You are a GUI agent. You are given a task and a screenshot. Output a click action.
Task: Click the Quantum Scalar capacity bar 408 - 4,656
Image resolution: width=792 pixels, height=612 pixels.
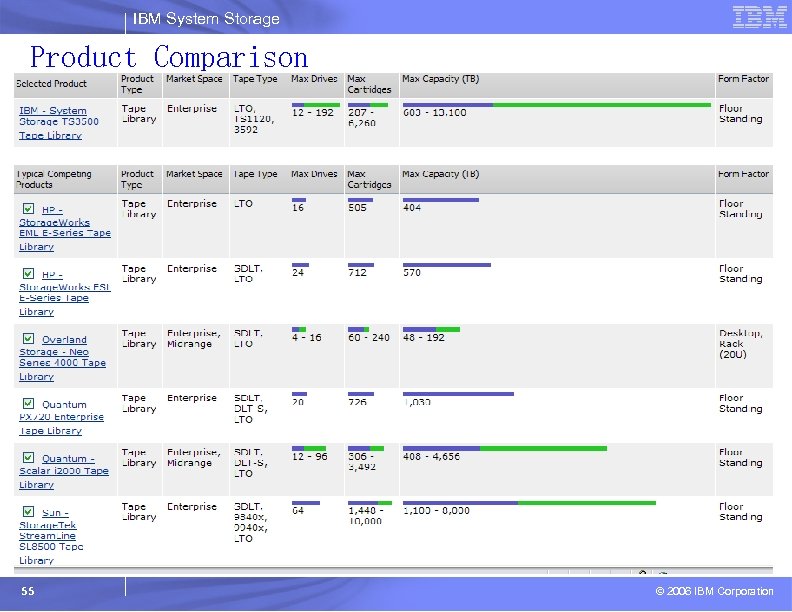point(505,448)
